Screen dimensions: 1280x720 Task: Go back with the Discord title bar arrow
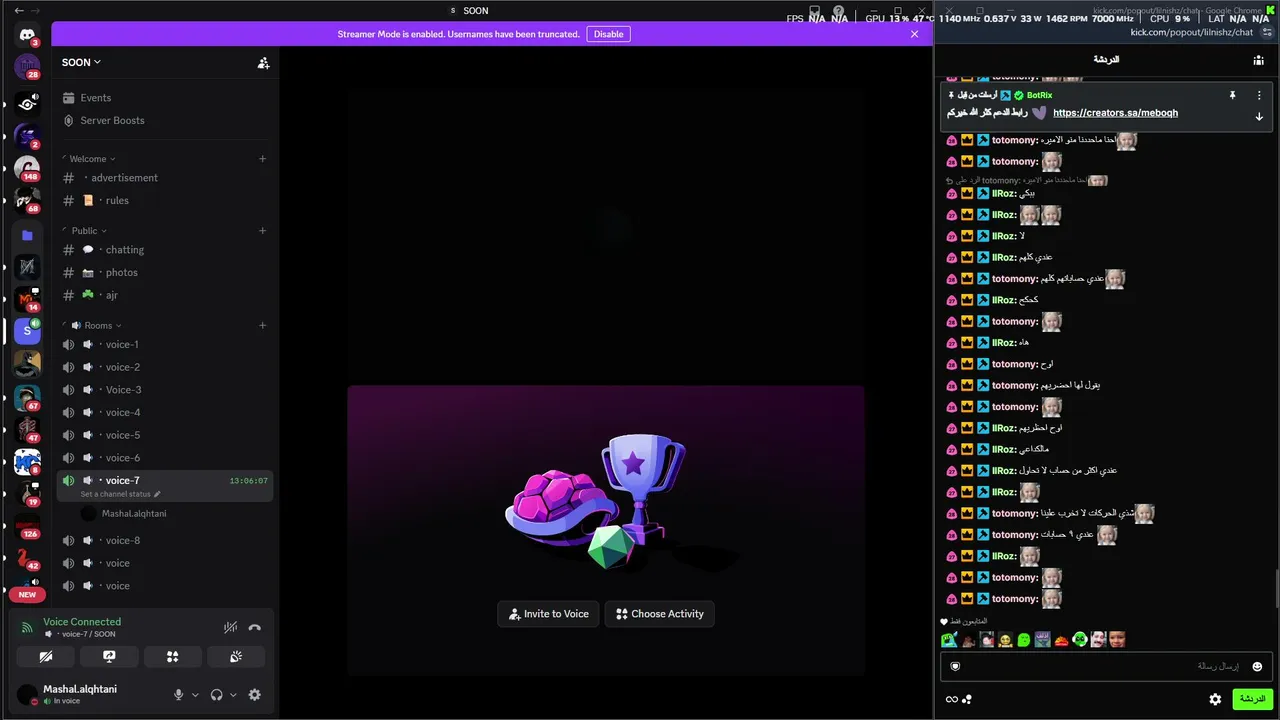[19, 11]
